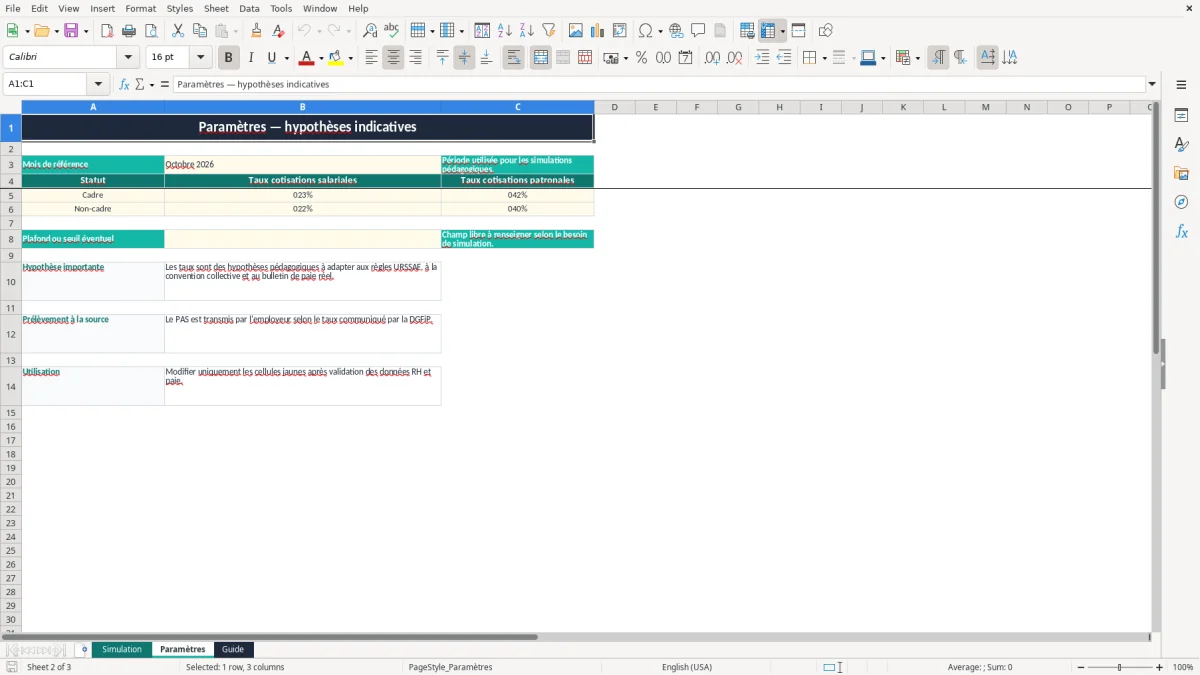Screen dimensions: 1200x675
Task: Open the Tools menu
Action: pyautogui.click(x=281, y=8)
